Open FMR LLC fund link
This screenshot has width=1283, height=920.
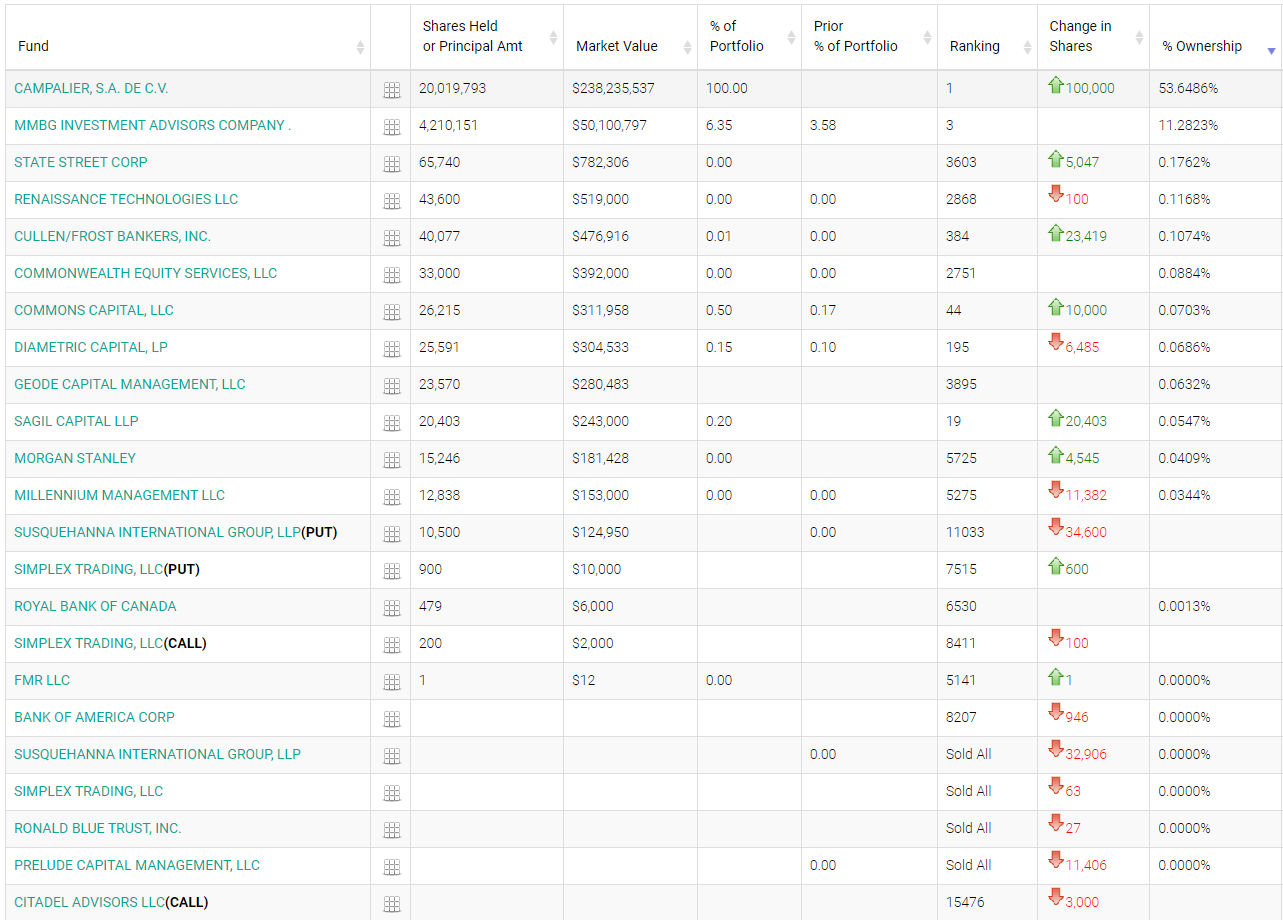pyautogui.click(x=42, y=680)
